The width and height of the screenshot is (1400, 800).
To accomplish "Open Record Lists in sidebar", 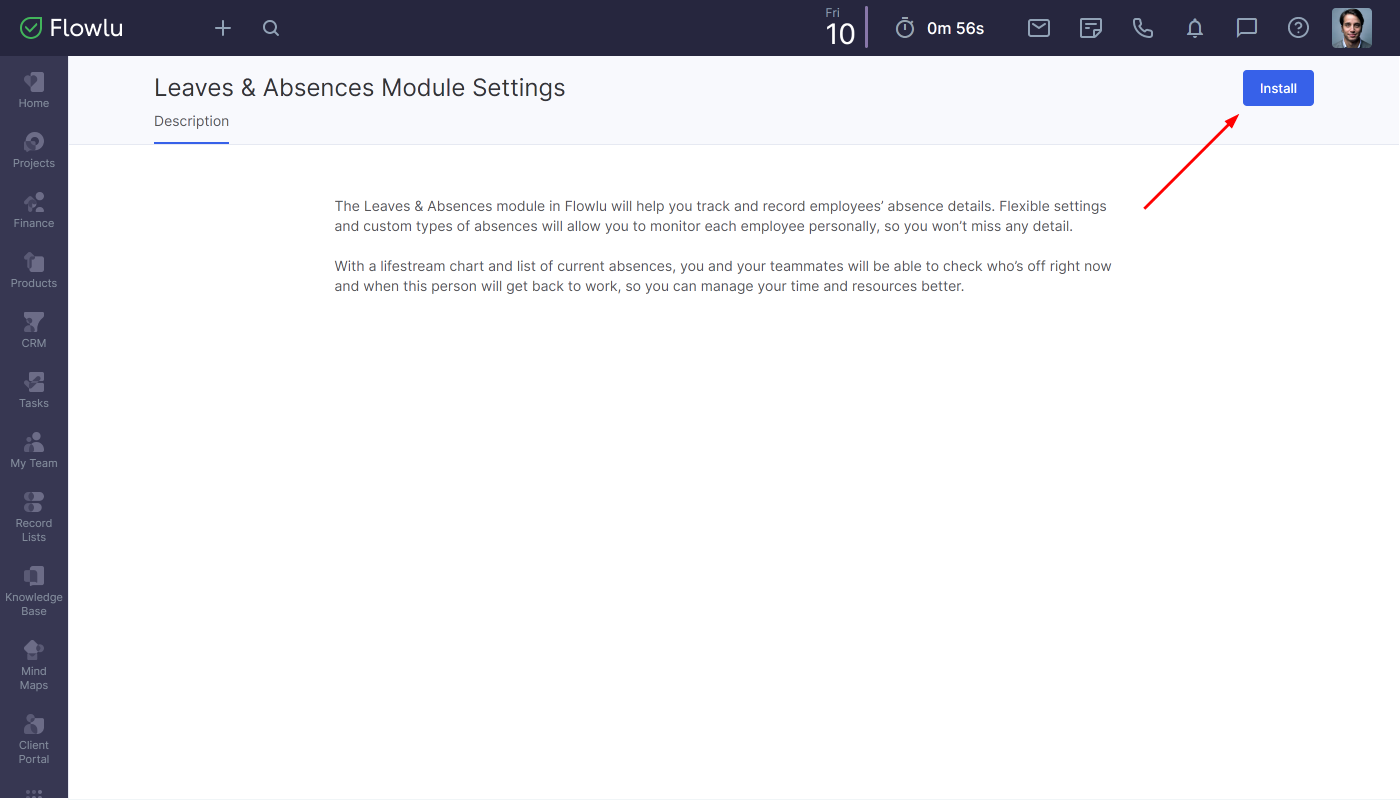I will (x=34, y=517).
